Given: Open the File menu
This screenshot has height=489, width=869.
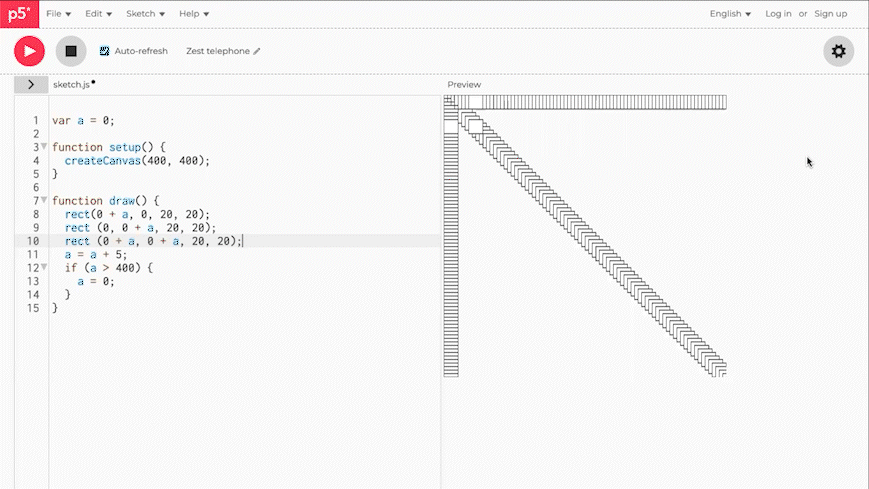Looking at the screenshot, I should tap(58, 14).
